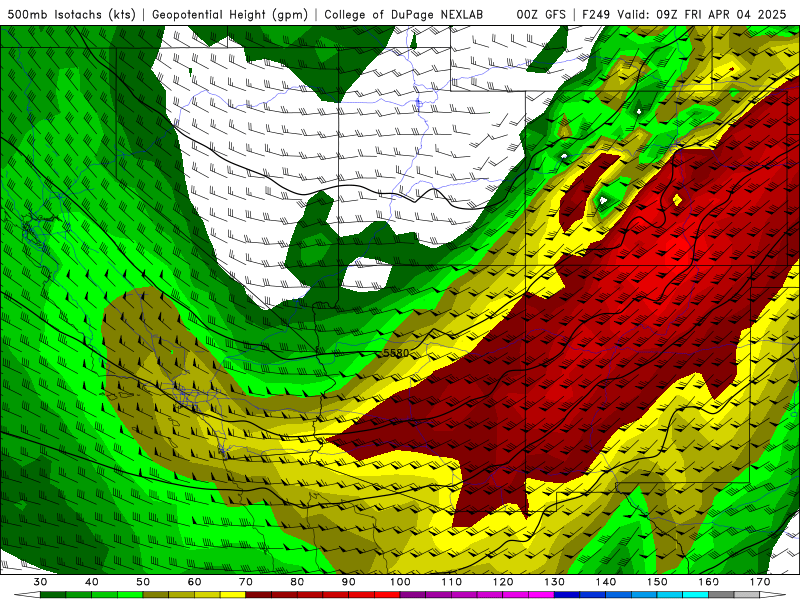
Task: Click the '160' legend value
Action: (x=709, y=582)
